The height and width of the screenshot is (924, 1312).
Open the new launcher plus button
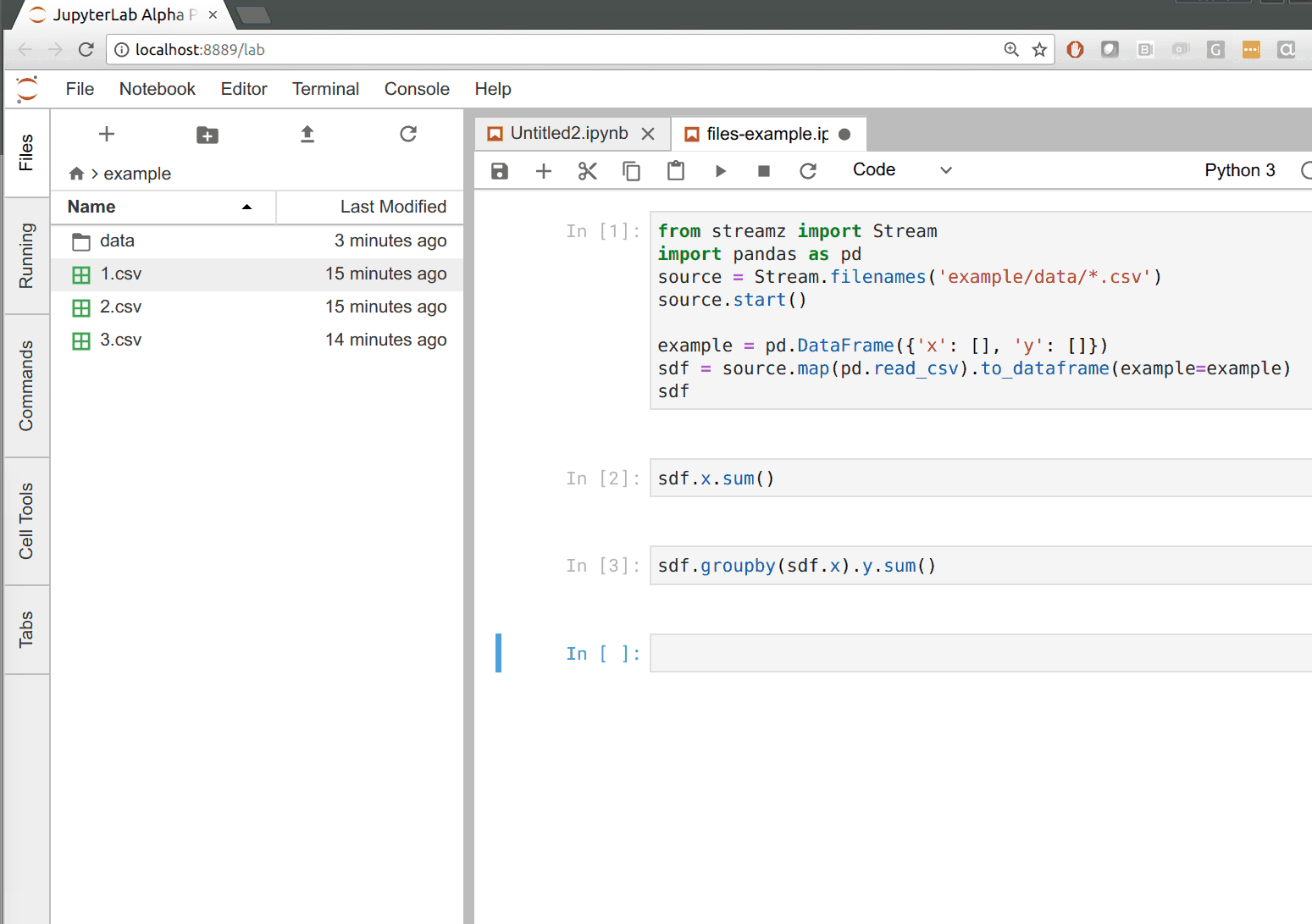click(x=107, y=135)
